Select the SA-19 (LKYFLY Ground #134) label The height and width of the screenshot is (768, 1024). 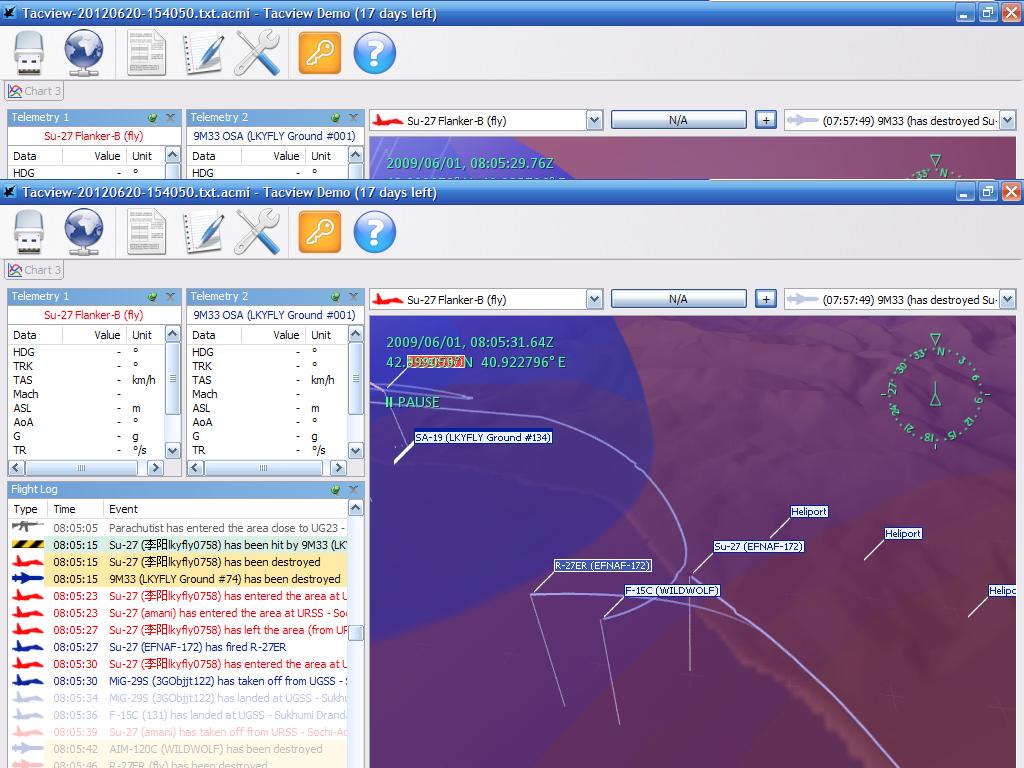(x=483, y=438)
